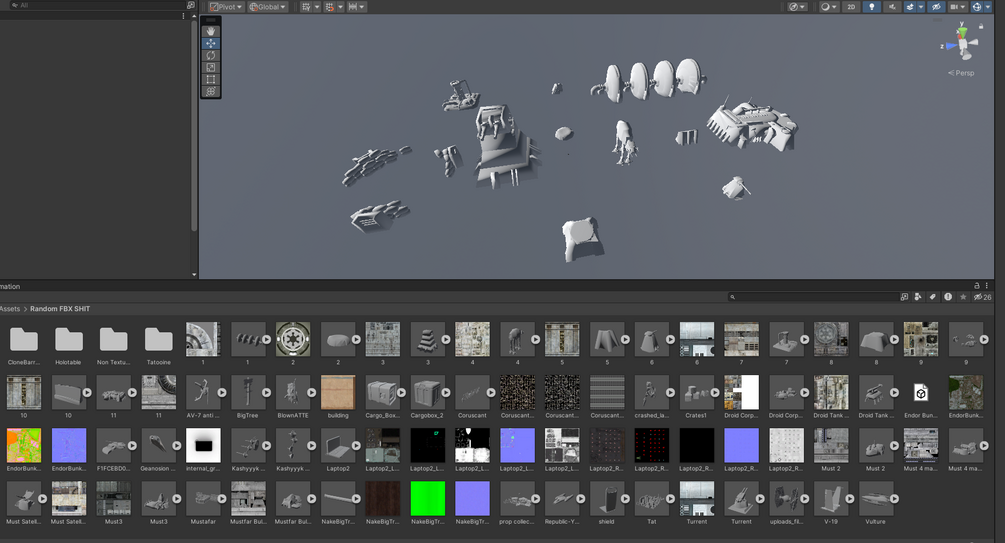Toggle grid visibility icon in Scene toolbar
1005x543 pixels.
tap(306, 7)
